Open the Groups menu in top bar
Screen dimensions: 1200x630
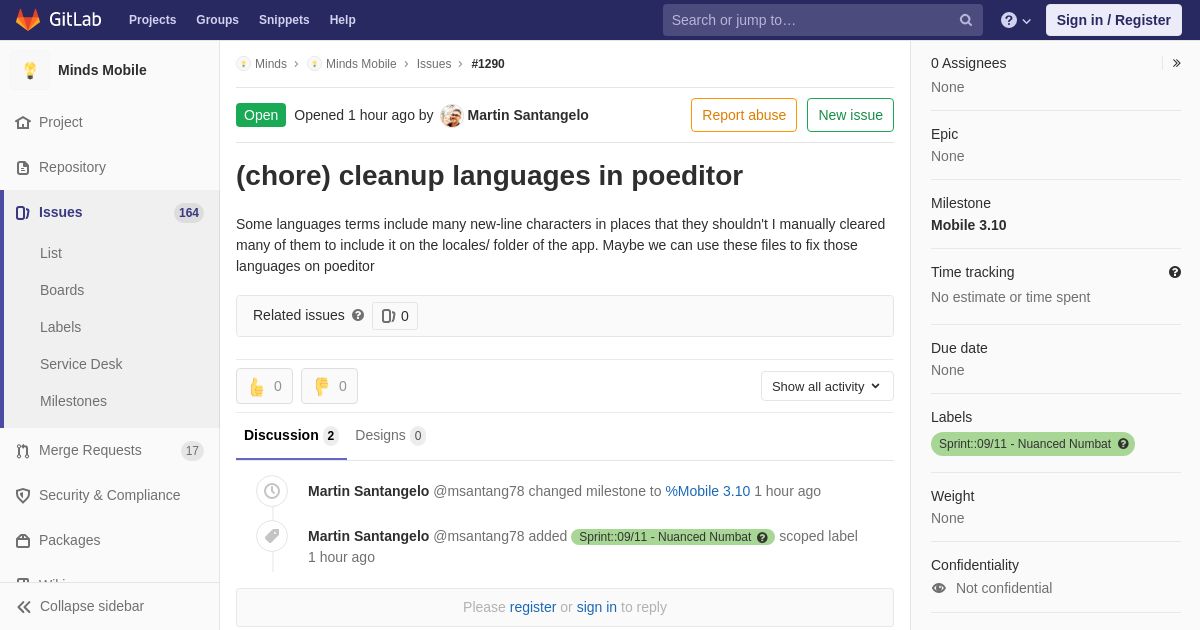217,20
